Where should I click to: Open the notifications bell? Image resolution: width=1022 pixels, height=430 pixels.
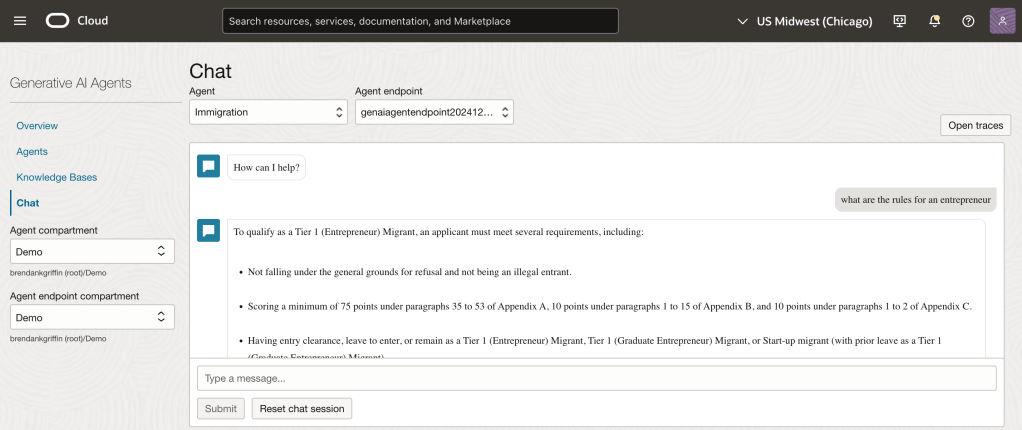[934, 21]
